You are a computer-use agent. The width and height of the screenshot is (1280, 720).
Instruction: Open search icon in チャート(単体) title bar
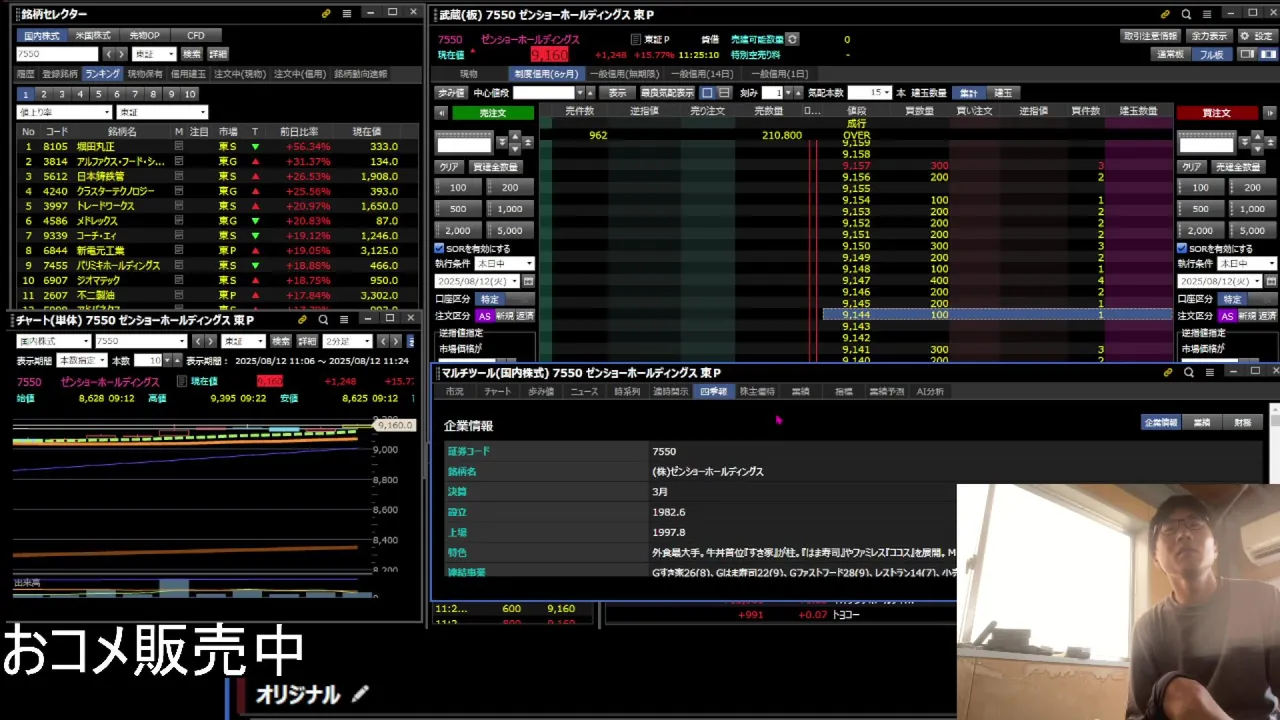tap(323, 319)
